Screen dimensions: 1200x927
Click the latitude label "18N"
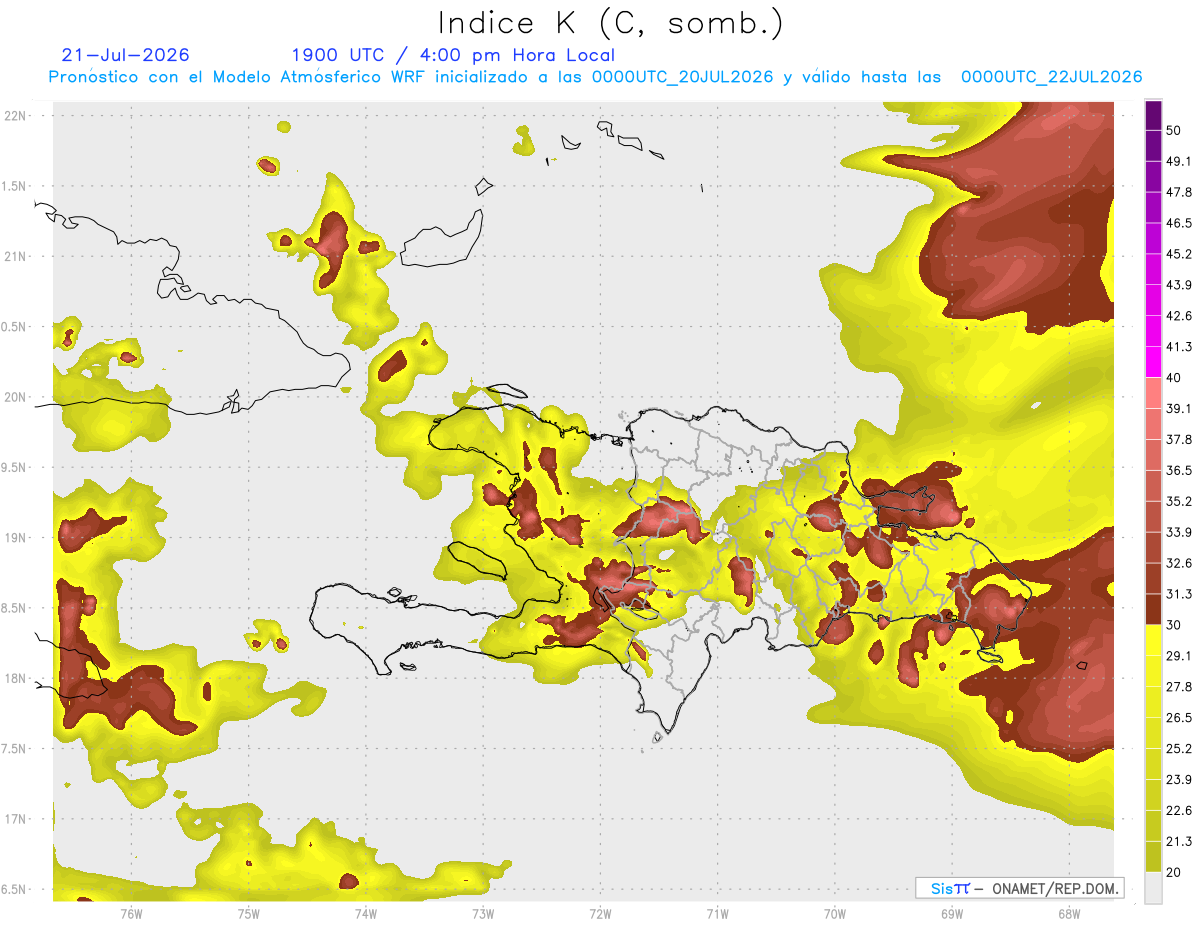pos(15,679)
